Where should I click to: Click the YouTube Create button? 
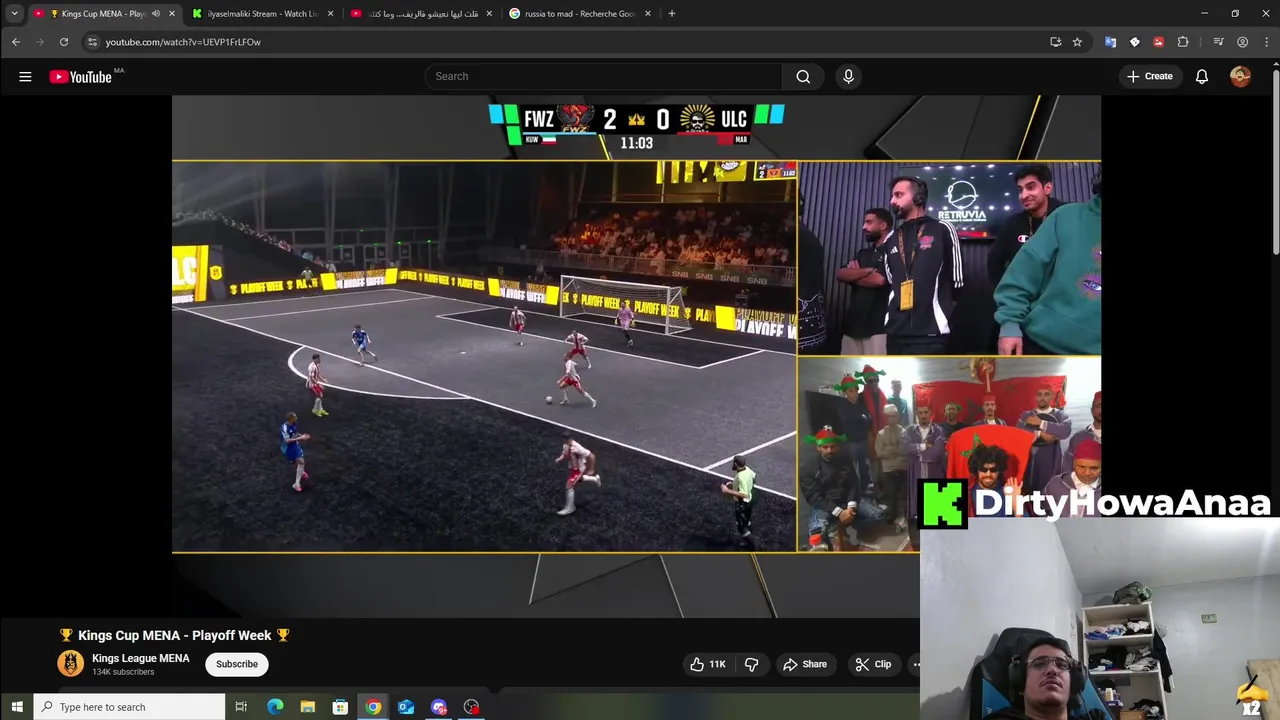pos(1150,76)
